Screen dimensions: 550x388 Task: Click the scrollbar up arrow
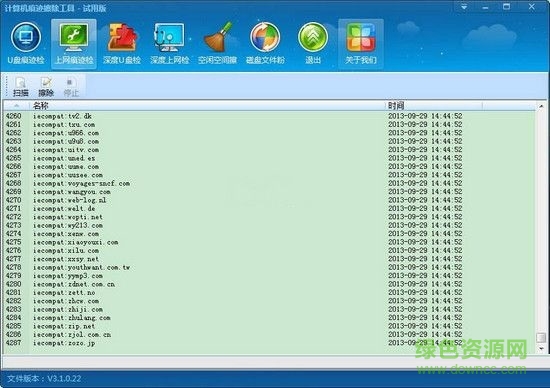[x=541, y=106]
